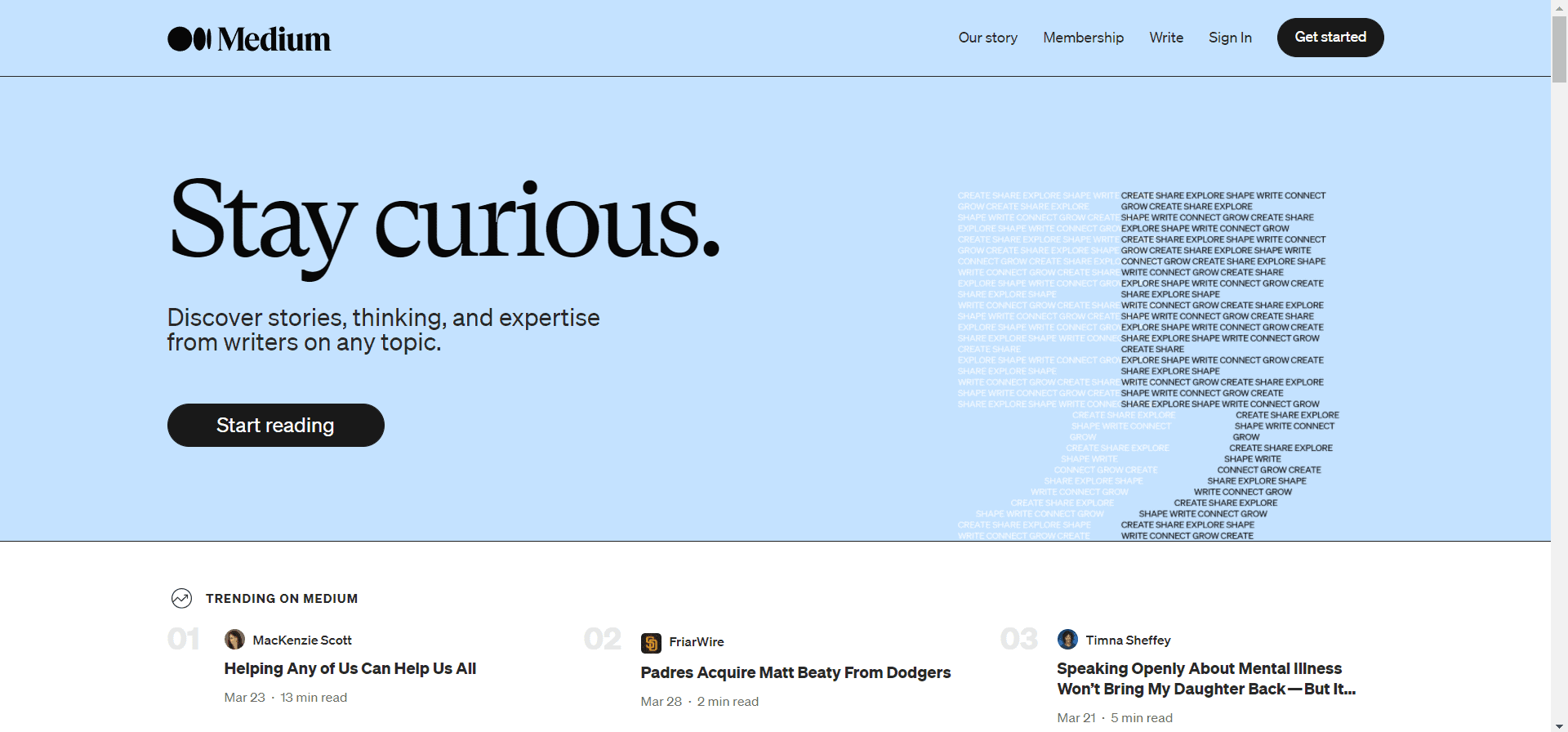Image resolution: width=1568 pixels, height=732 pixels.
Task: Click the page scrollbar thumb
Action: click(x=1560, y=49)
